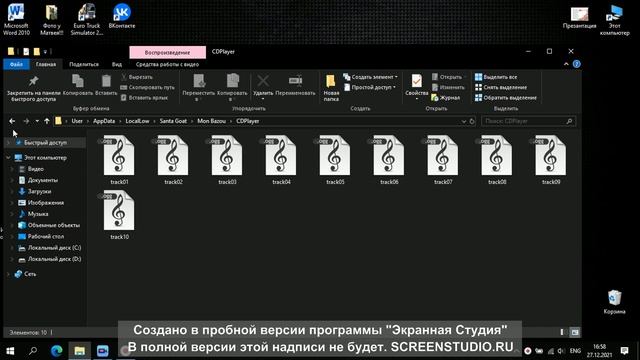The image size is (640, 360).
Task: Go up one folder level arrow
Action: coord(47,121)
